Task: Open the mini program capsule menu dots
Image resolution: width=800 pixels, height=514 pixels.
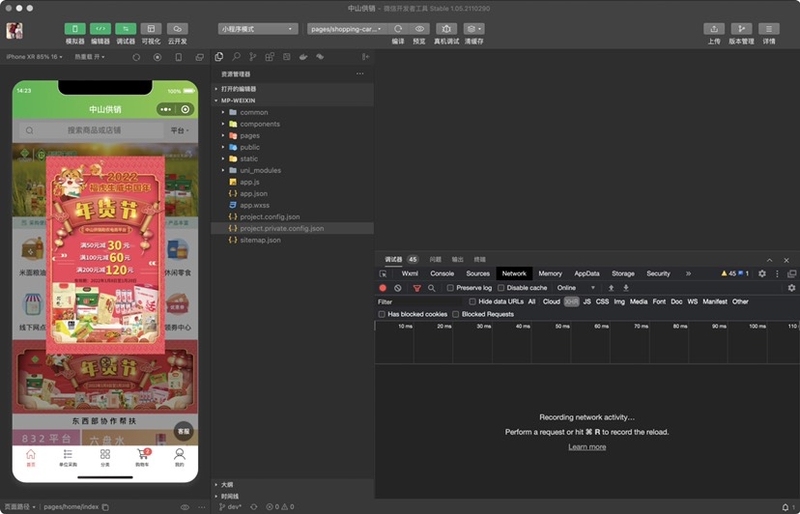Action: point(166,109)
